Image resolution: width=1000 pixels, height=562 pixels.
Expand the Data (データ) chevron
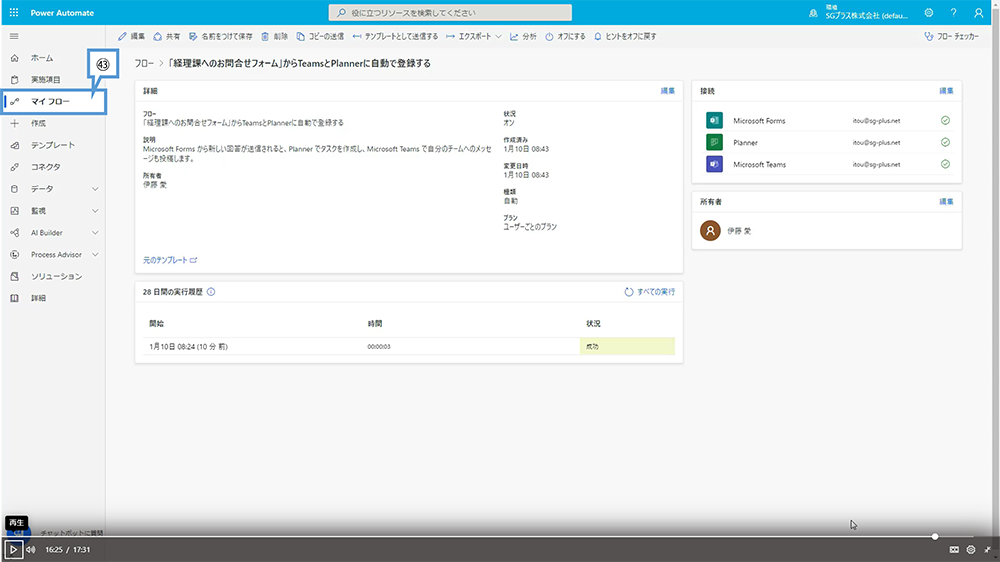pos(95,189)
